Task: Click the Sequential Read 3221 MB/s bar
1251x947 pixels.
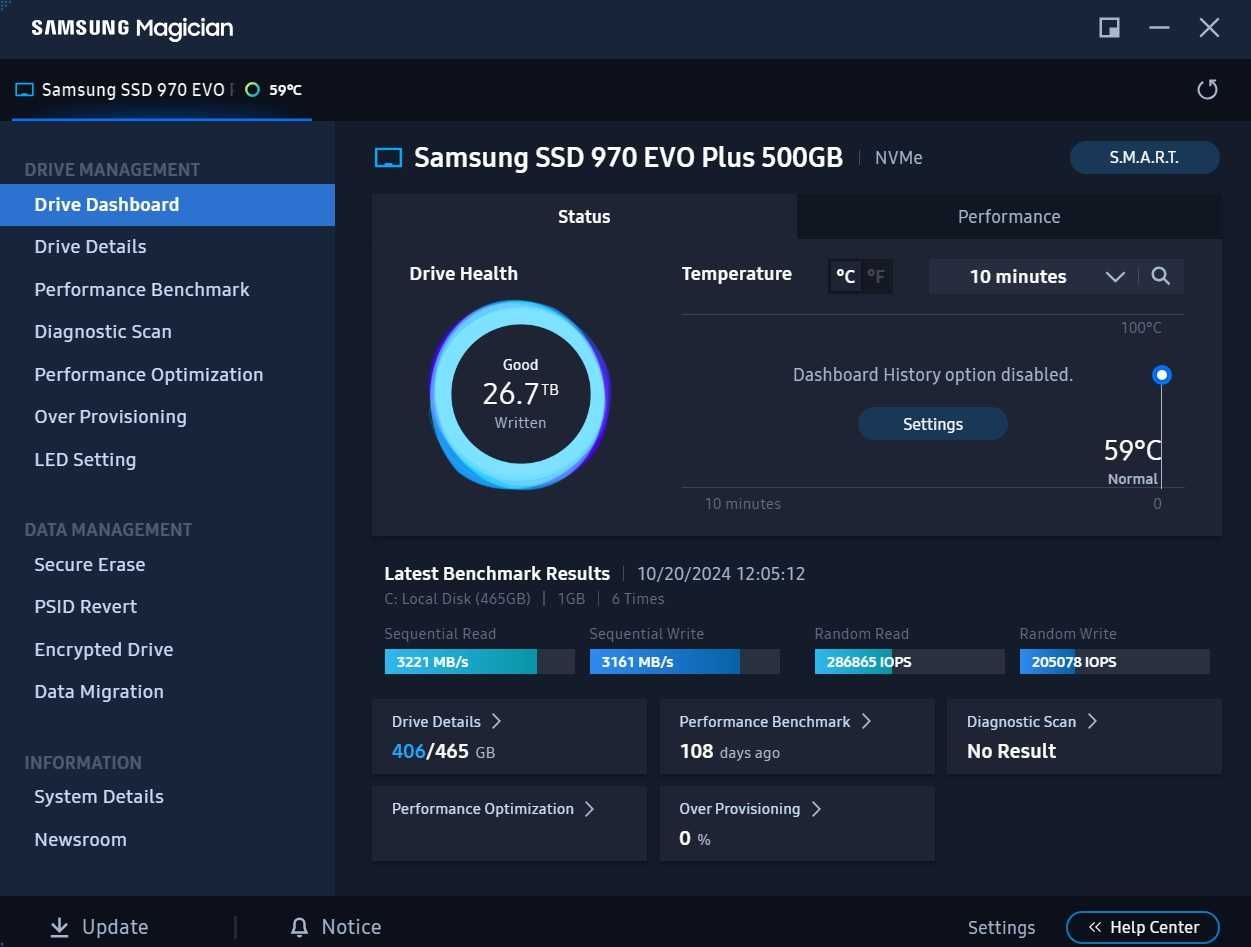Action: 479,662
